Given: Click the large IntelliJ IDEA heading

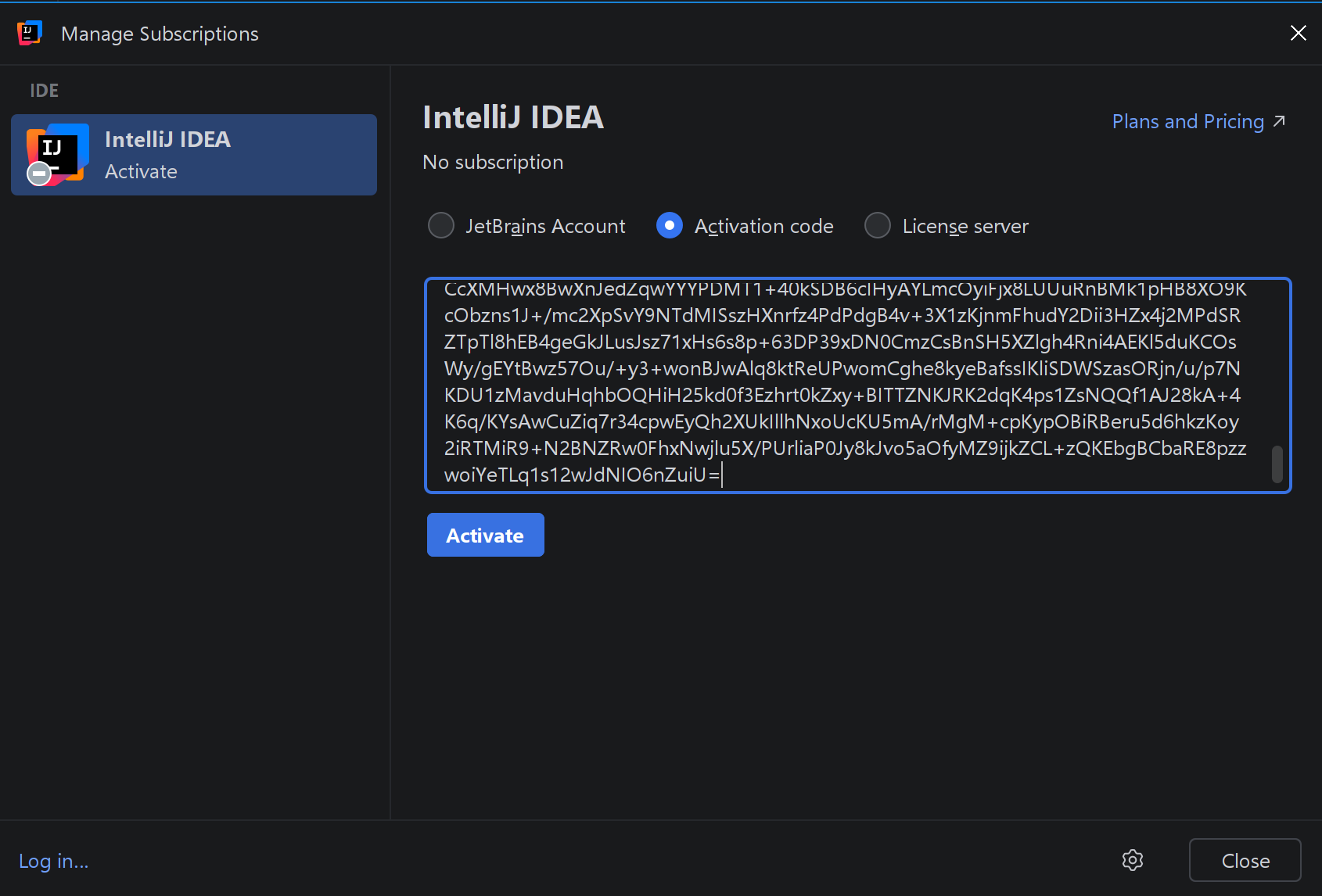Looking at the screenshot, I should [513, 117].
